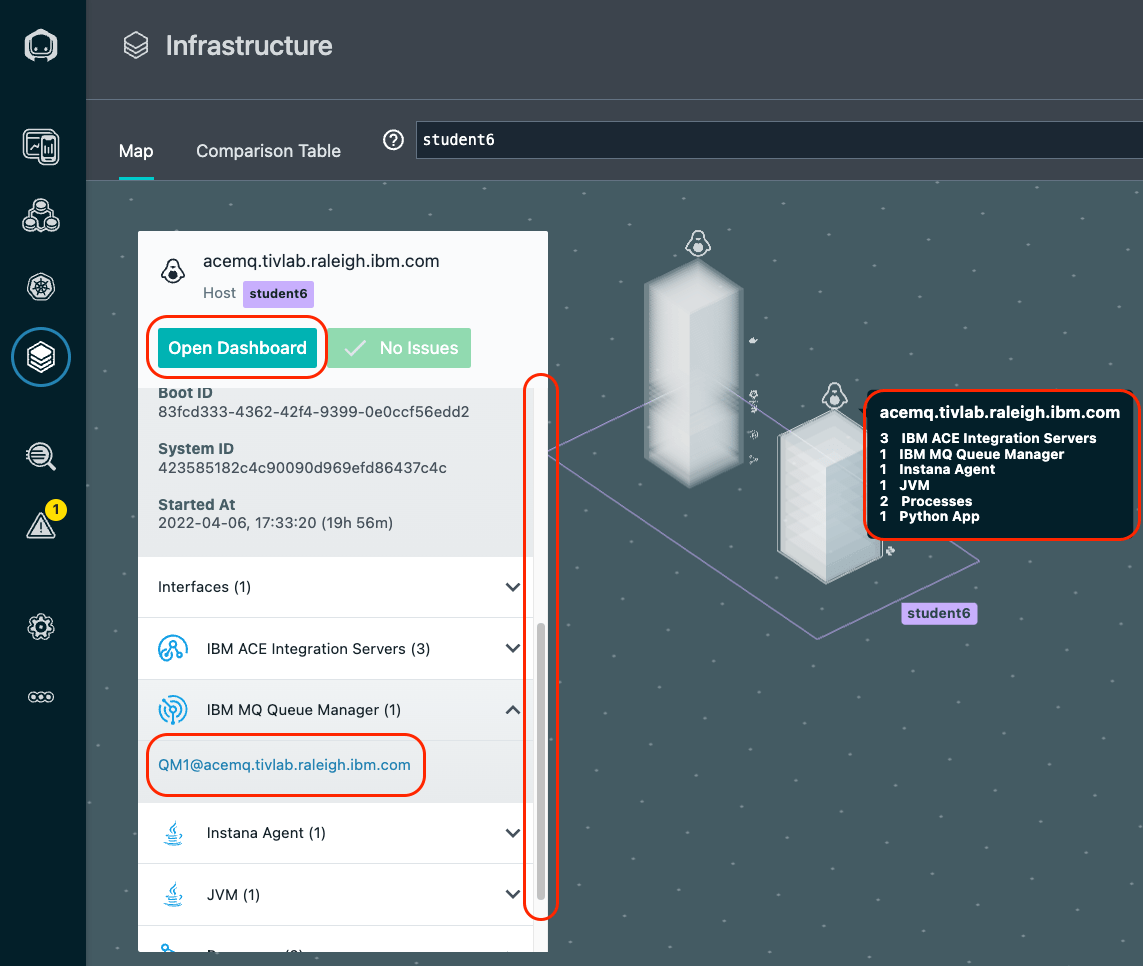Click the JVM Java icon
The height and width of the screenshot is (966, 1143).
[x=173, y=894]
